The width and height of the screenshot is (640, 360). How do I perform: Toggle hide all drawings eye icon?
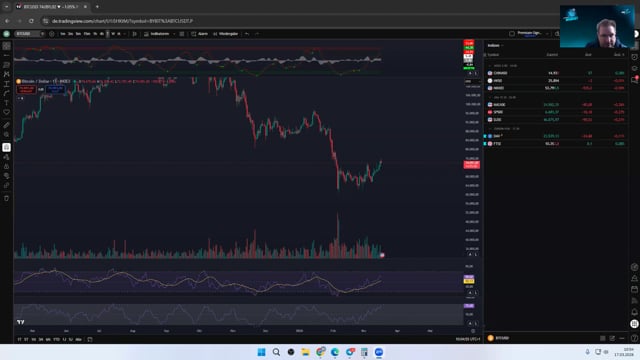[x=7, y=176]
